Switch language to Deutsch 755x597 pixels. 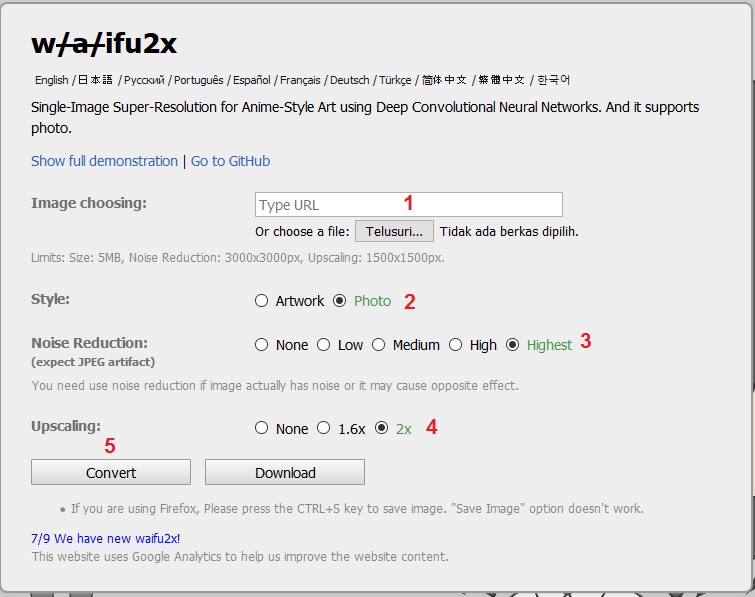click(x=350, y=80)
